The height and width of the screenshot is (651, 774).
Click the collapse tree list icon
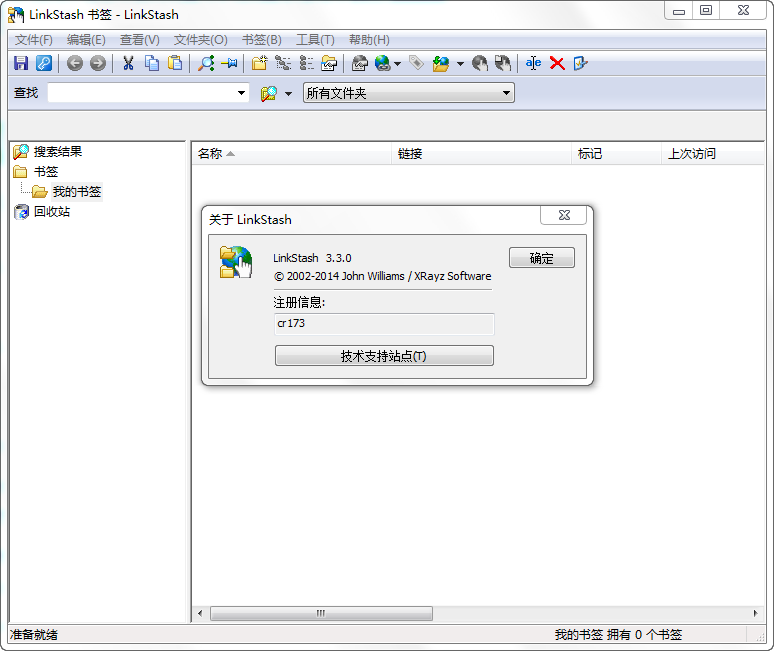(306, 63)
